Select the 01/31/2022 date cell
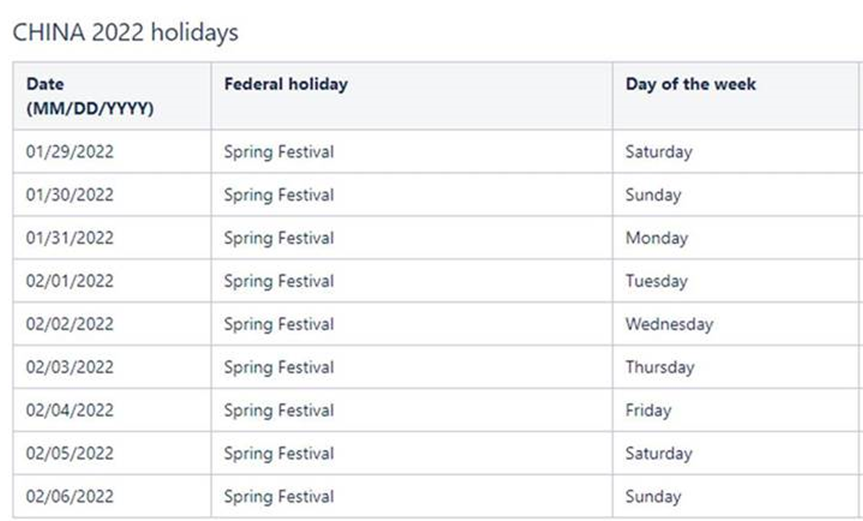The height and width of the screenshot is (521, 863). [70, 238]
